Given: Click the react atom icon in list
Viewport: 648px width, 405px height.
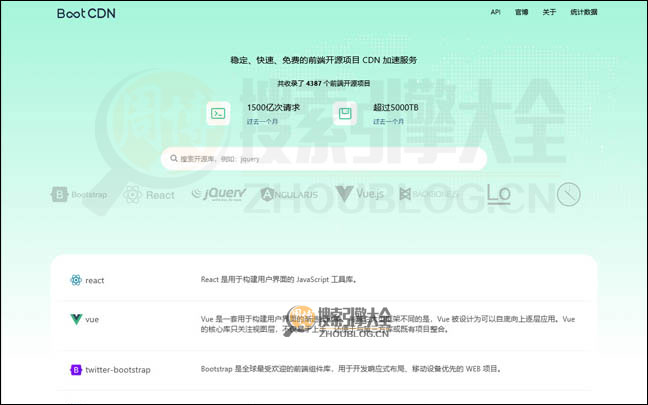Looking at the screenshot, I should (76, 280).
